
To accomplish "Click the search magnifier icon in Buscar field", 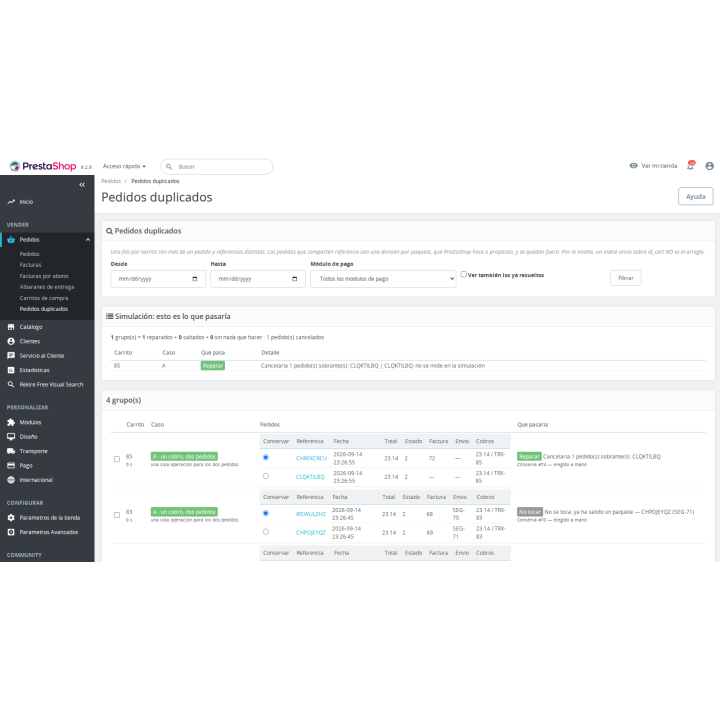I will [x=169, y=167].
